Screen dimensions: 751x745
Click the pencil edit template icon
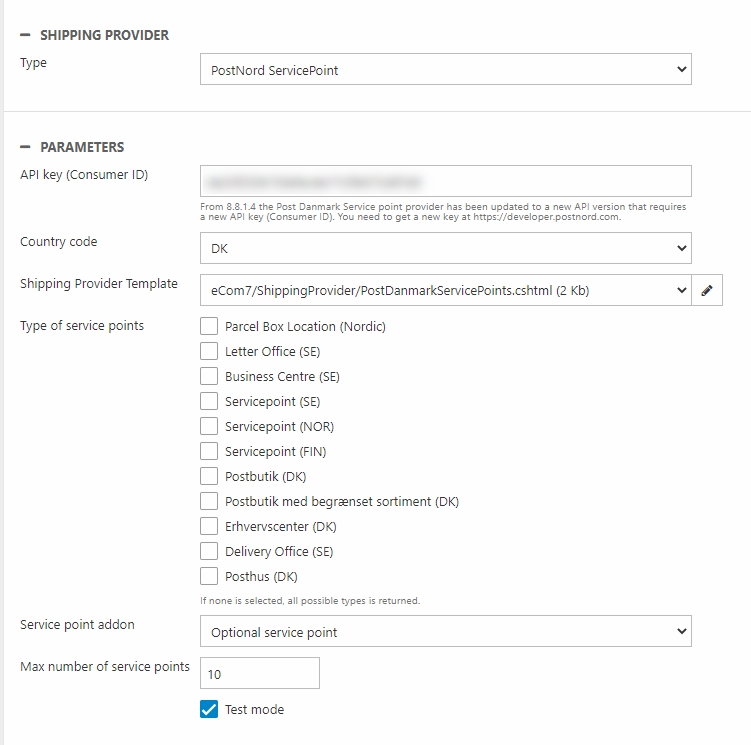(x=707, y=290)
